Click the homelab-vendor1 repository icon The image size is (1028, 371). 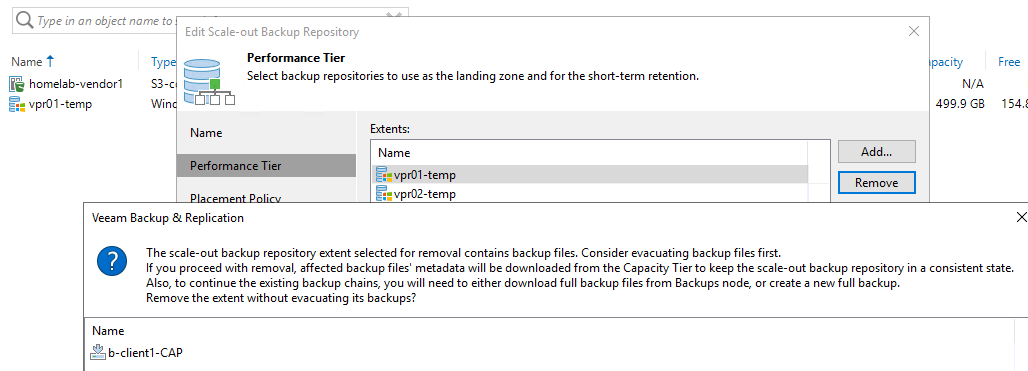tap(16, 83)
